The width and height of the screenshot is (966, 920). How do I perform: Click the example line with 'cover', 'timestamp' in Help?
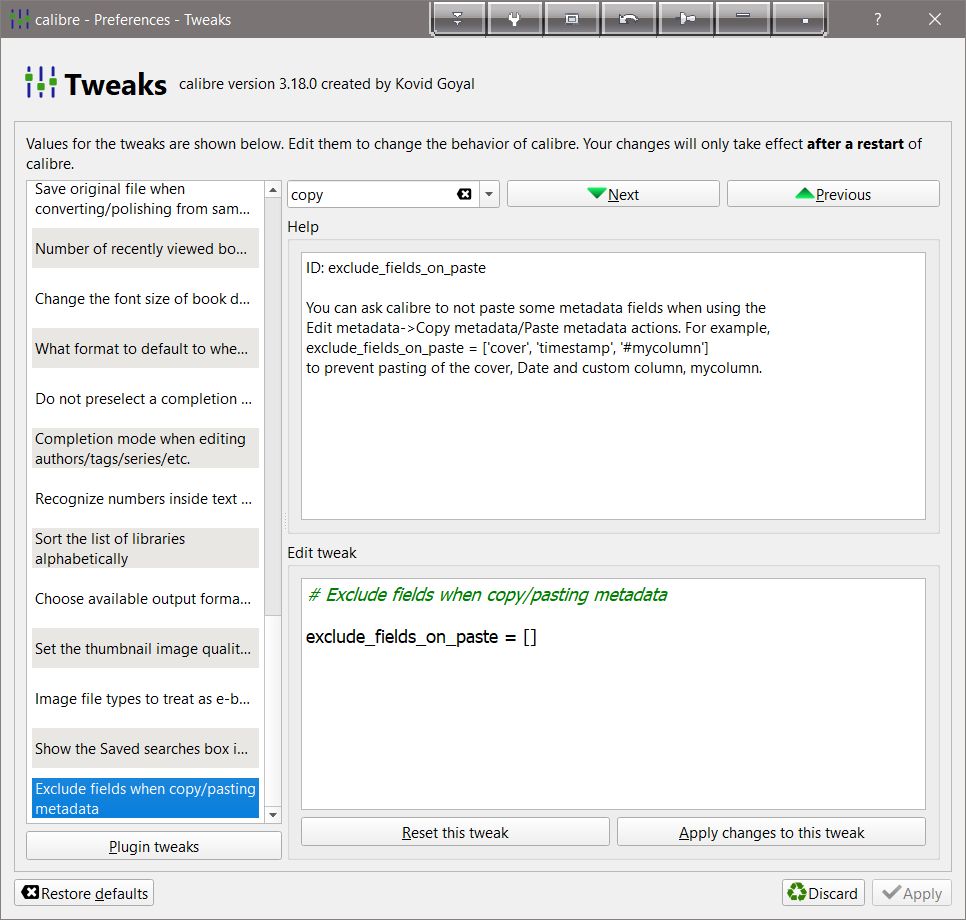click(x=507, y=348)
